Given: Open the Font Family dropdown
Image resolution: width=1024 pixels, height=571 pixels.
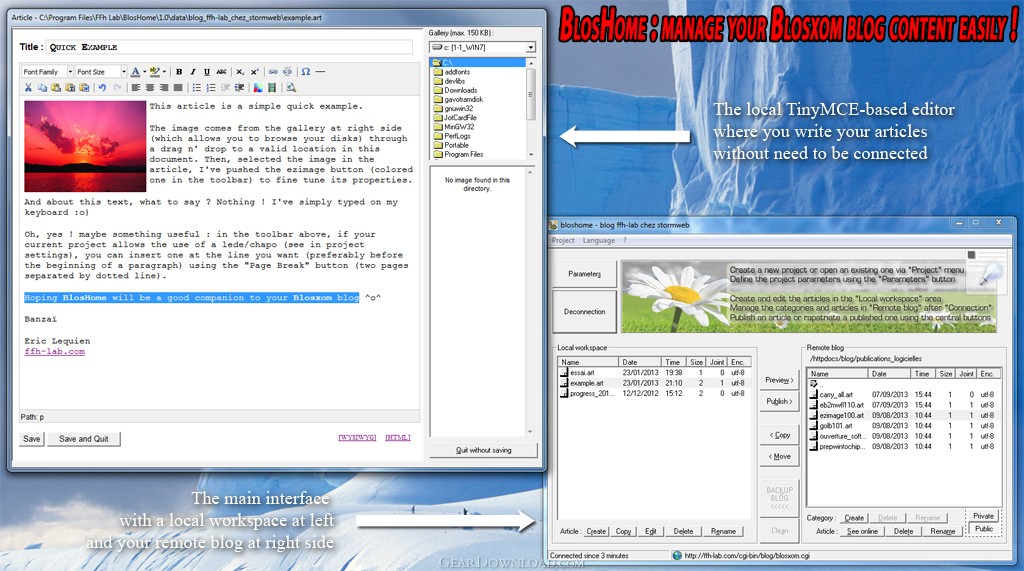Looking at the screenshot, I should tap(48, 72).
